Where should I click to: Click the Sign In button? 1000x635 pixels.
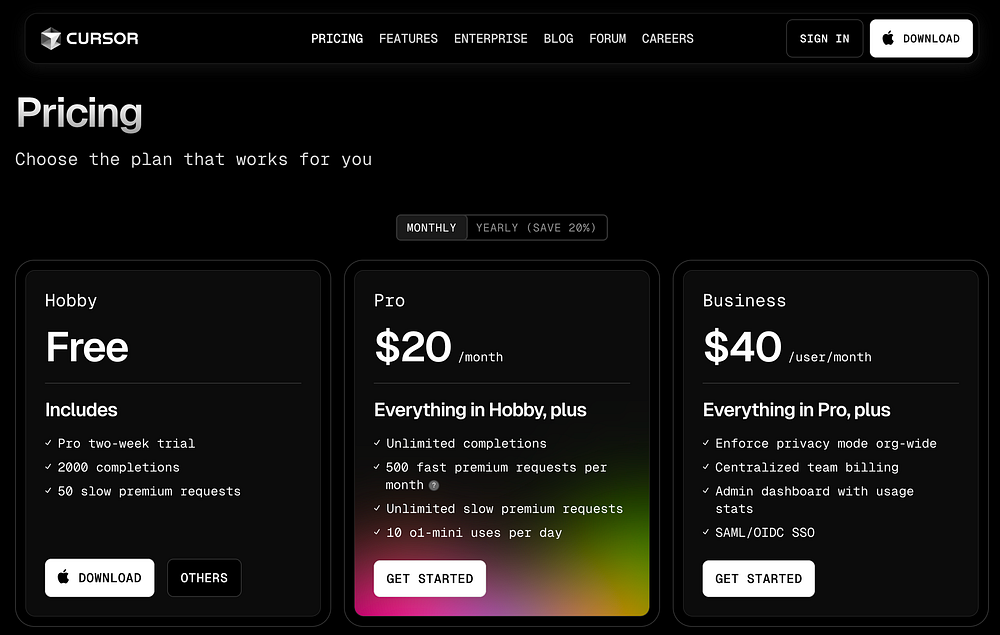824,39
